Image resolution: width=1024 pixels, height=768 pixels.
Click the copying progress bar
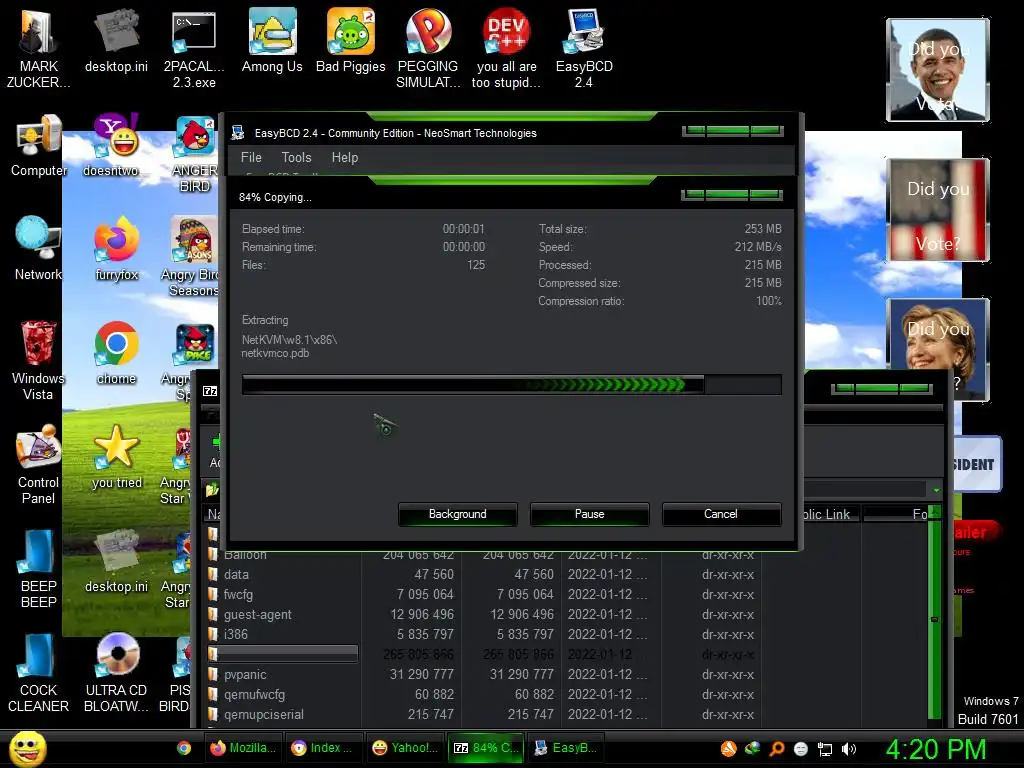tap(511, 385)
